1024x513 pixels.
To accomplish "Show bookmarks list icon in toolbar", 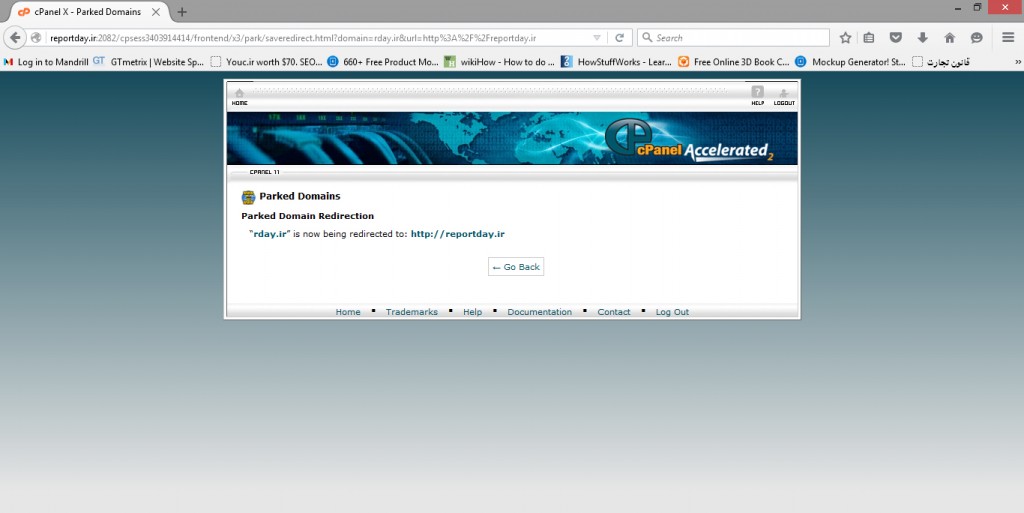I will pyautogui.click(x=869, y=38).
